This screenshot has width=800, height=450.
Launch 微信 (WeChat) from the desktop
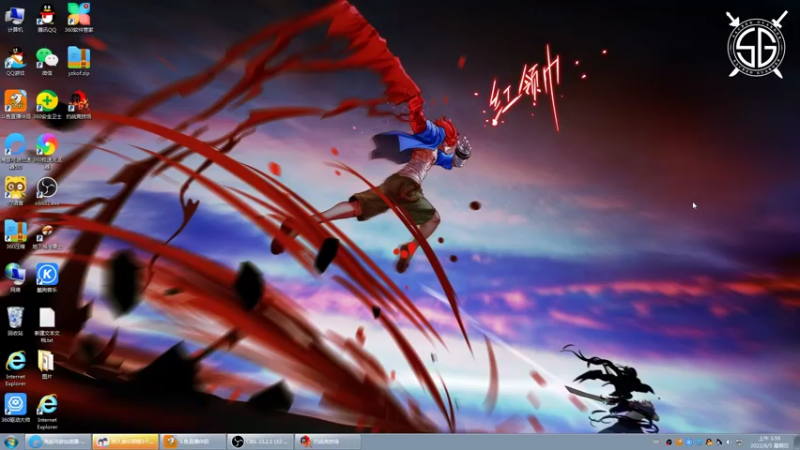46,62
